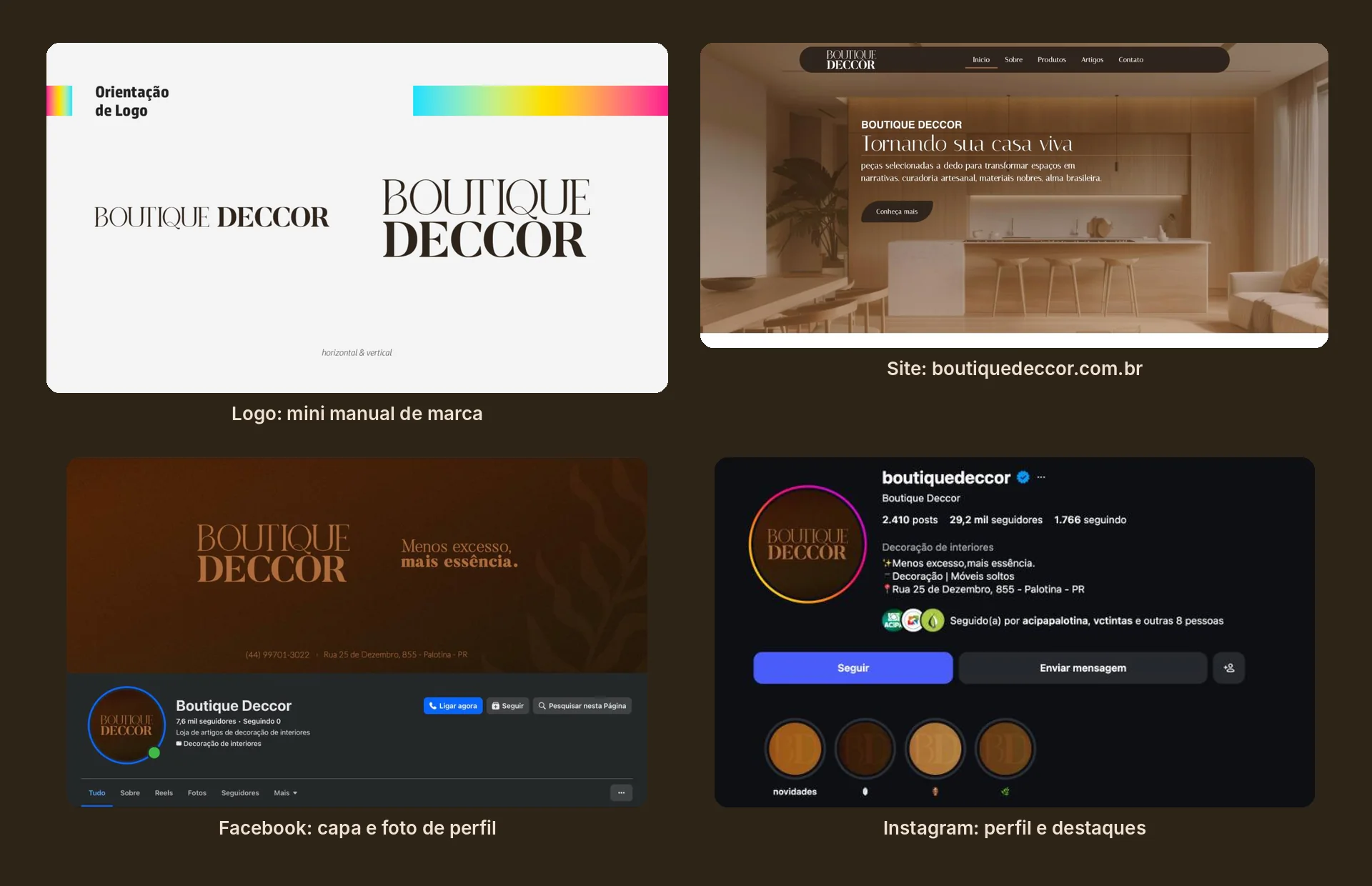
Task: Click the Boutique Deccor logo in site navbar
Action: [850, 59]
